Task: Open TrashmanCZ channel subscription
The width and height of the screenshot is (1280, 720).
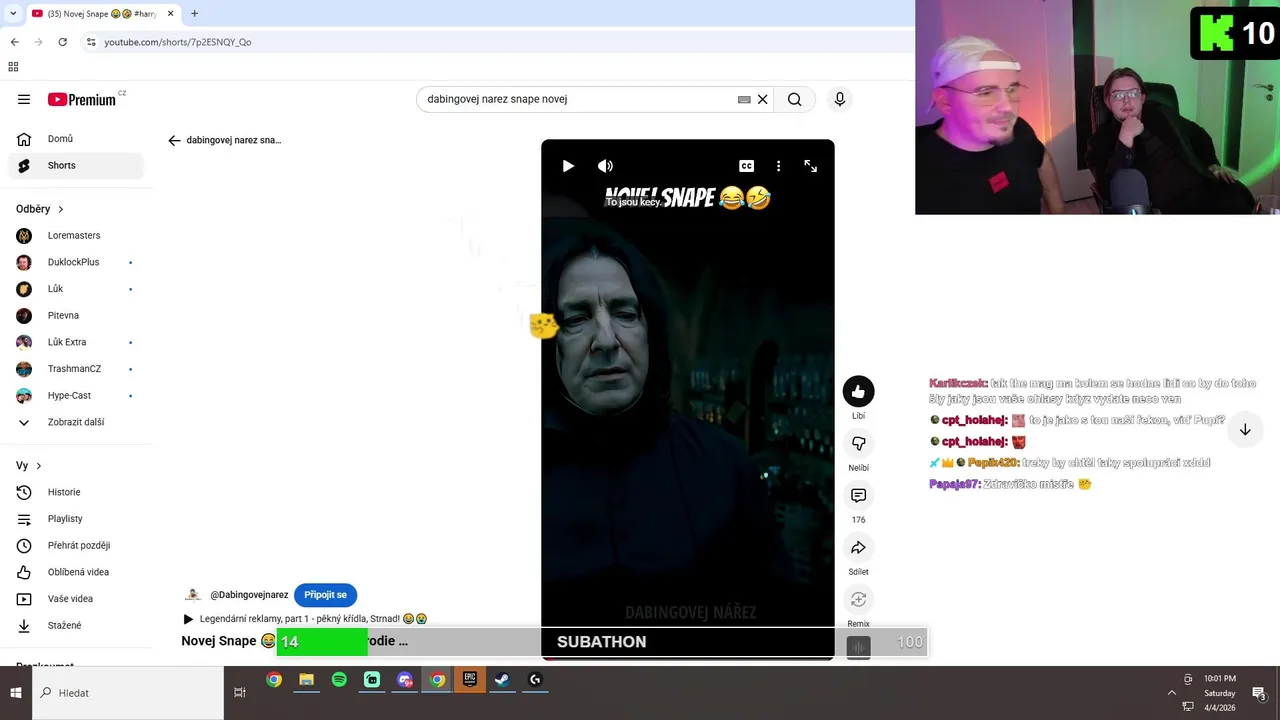Action: [76, 369]
